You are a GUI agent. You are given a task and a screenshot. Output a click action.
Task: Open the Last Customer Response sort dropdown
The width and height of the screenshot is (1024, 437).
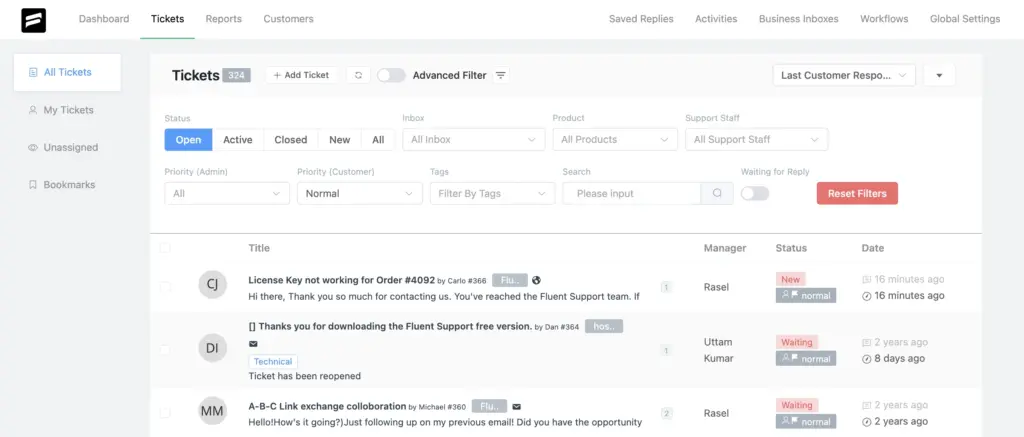coord(844,75)
